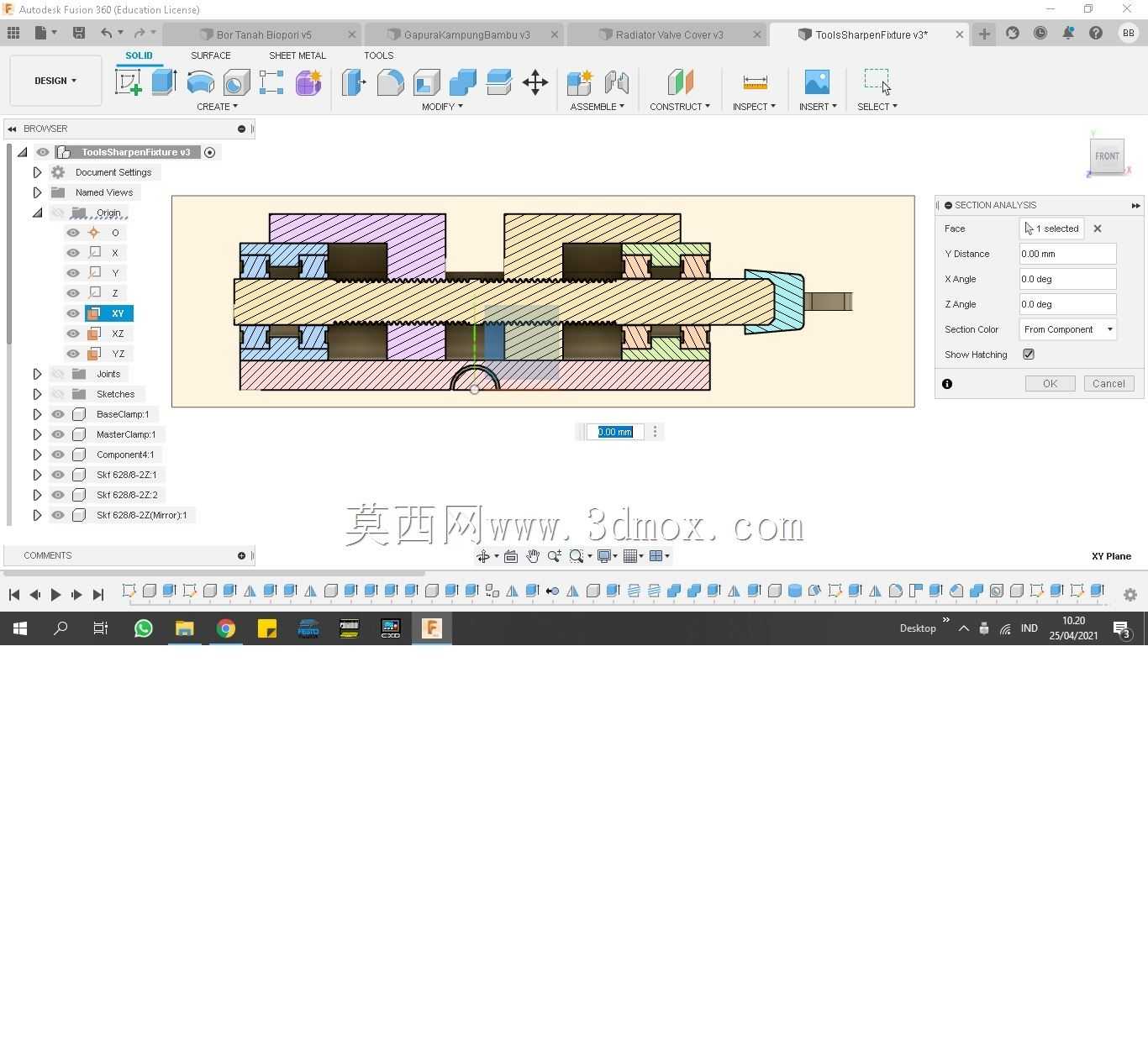
Task: Switch to Bor Tanah Biopori v5 document tab
Action: pos(264,34)
